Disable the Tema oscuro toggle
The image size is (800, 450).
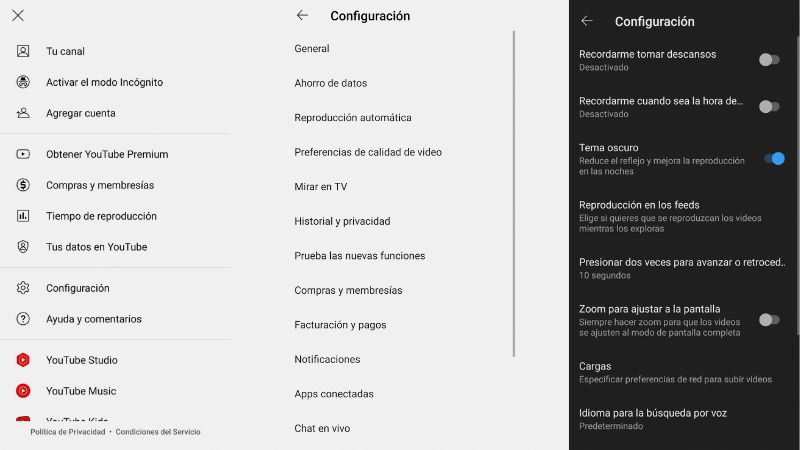point(773,158)
